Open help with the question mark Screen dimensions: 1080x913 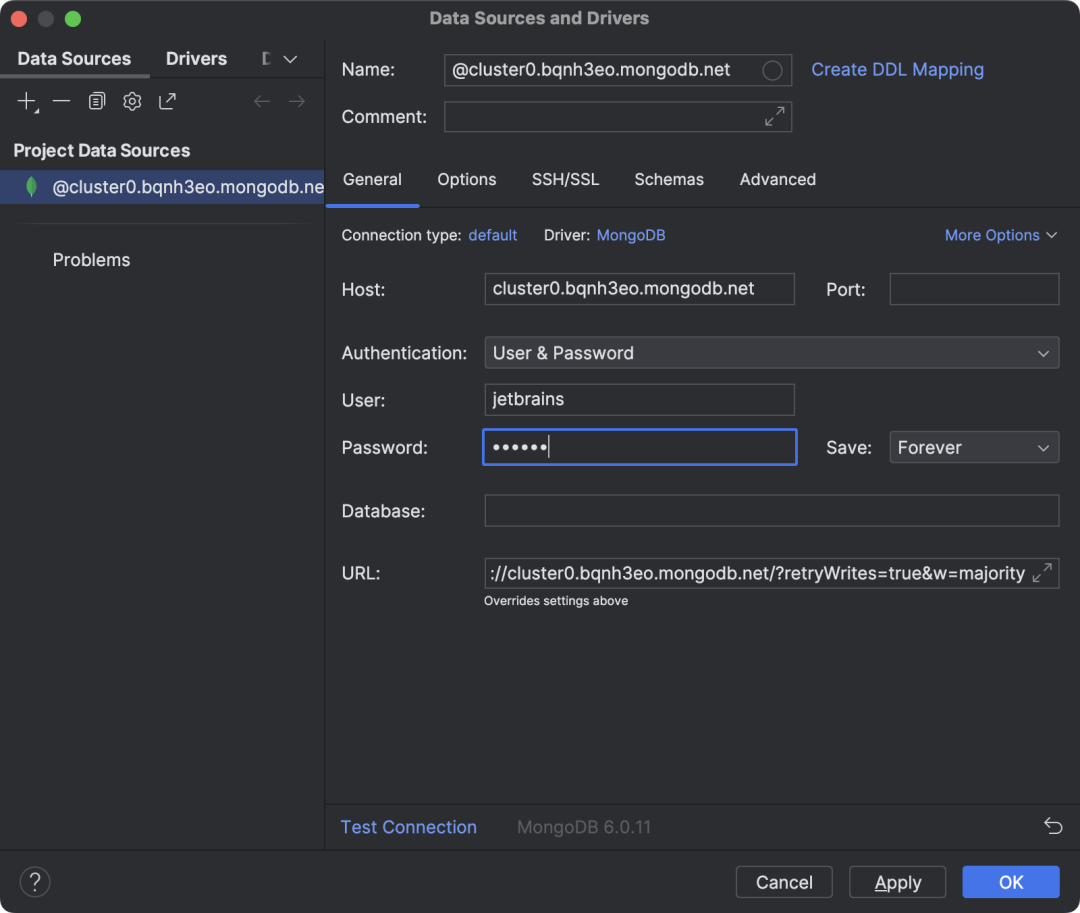click(x=35, y=882)
